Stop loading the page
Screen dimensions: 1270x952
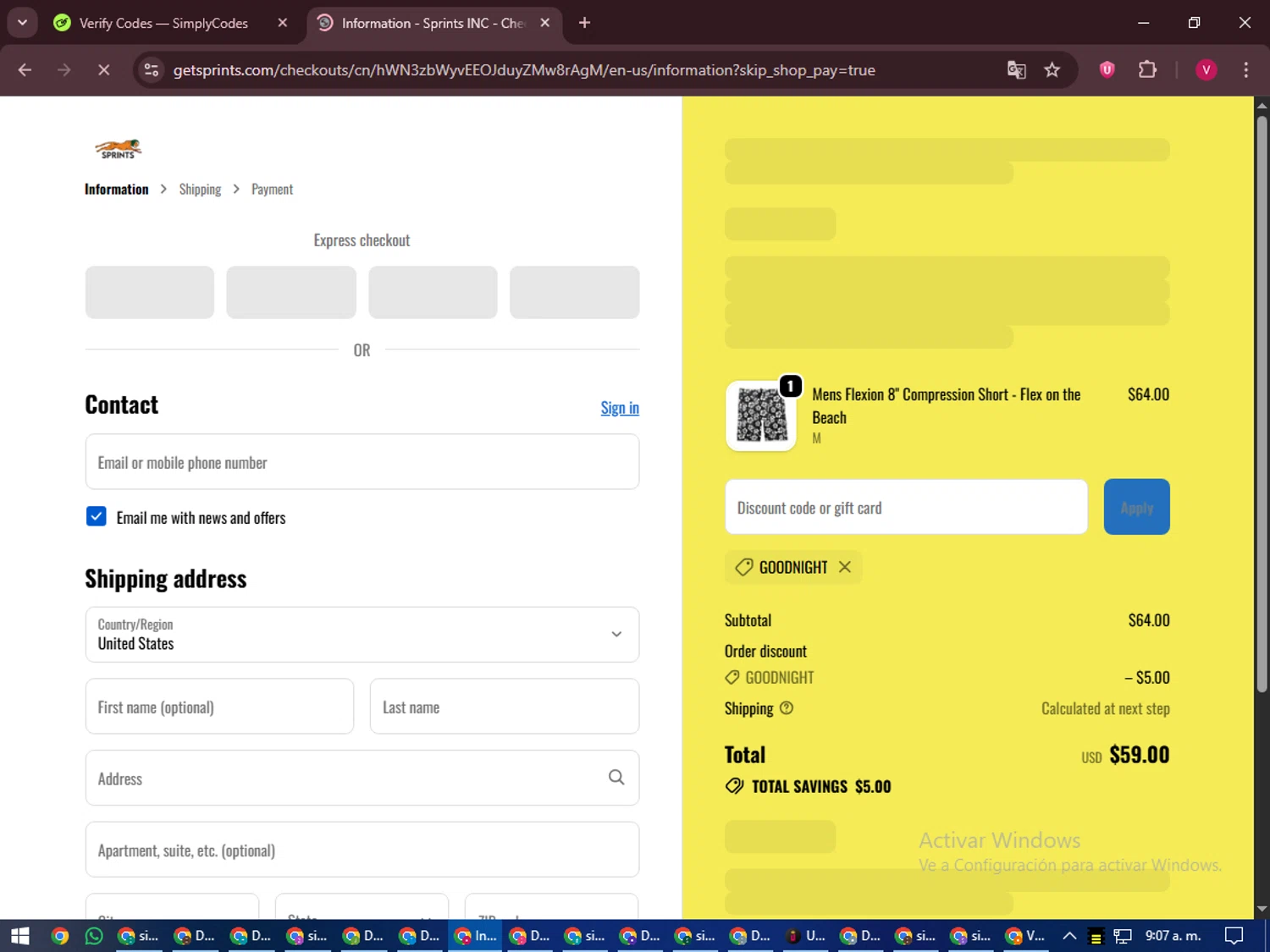pos(103,70)
